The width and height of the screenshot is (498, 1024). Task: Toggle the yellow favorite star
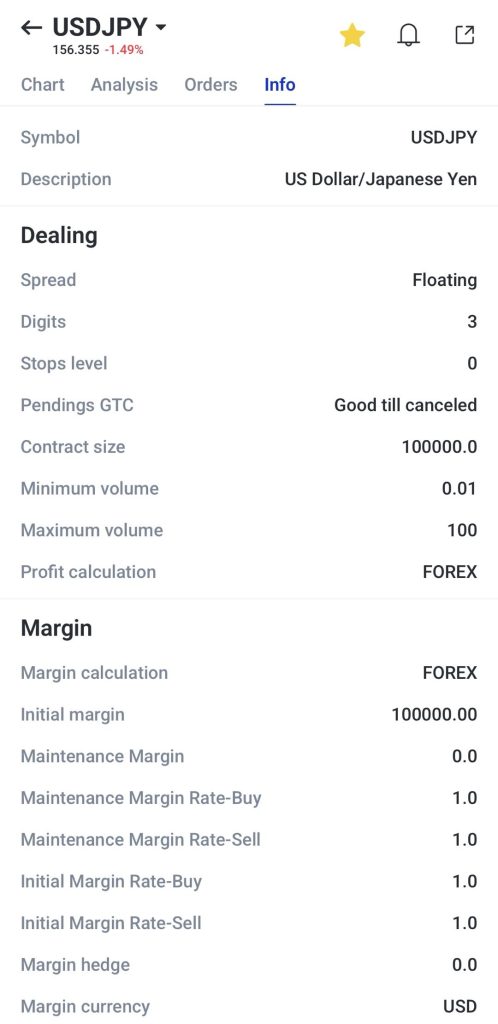[352, 35]
